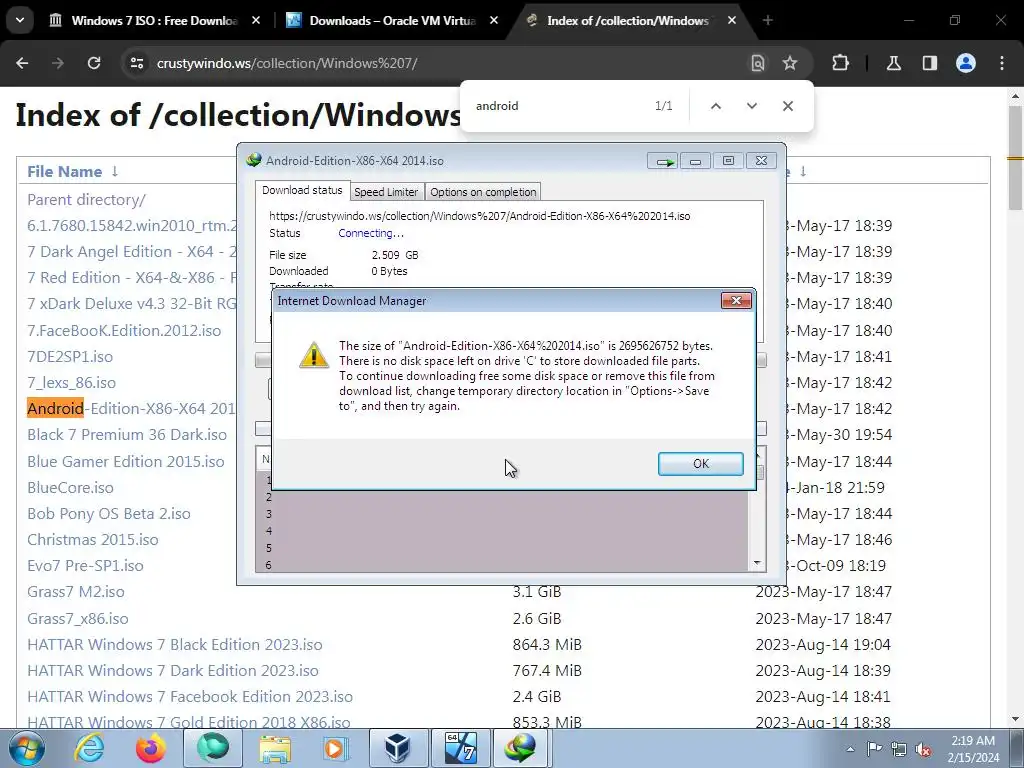Open HATTAR Windows 7 Black Edition 2023.iso
Image resolution: width=1024 pixels, height=768 pixels.
tap(174, 645)
